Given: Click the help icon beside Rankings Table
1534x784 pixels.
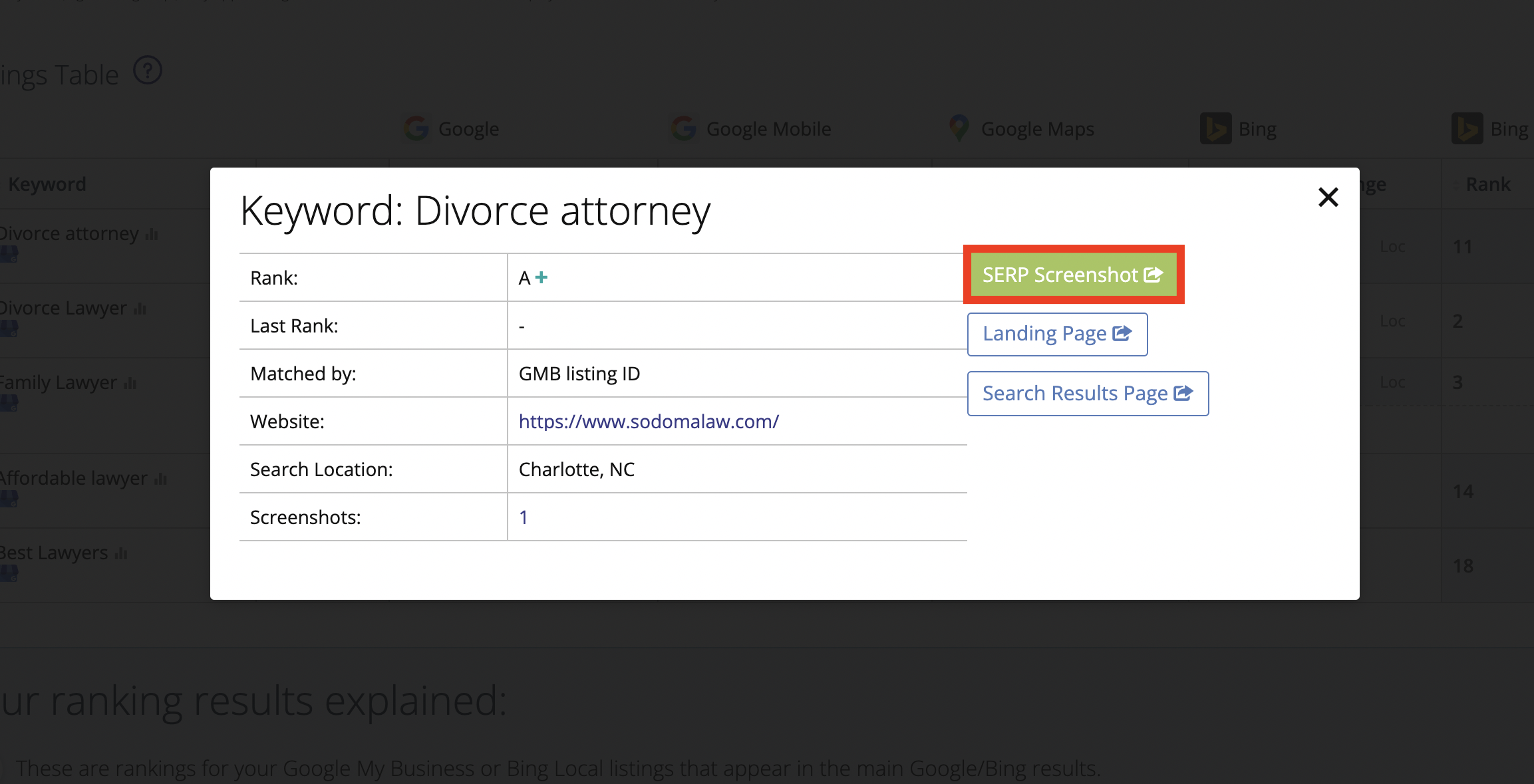Looking at the screenshot, I should [148, 70].
